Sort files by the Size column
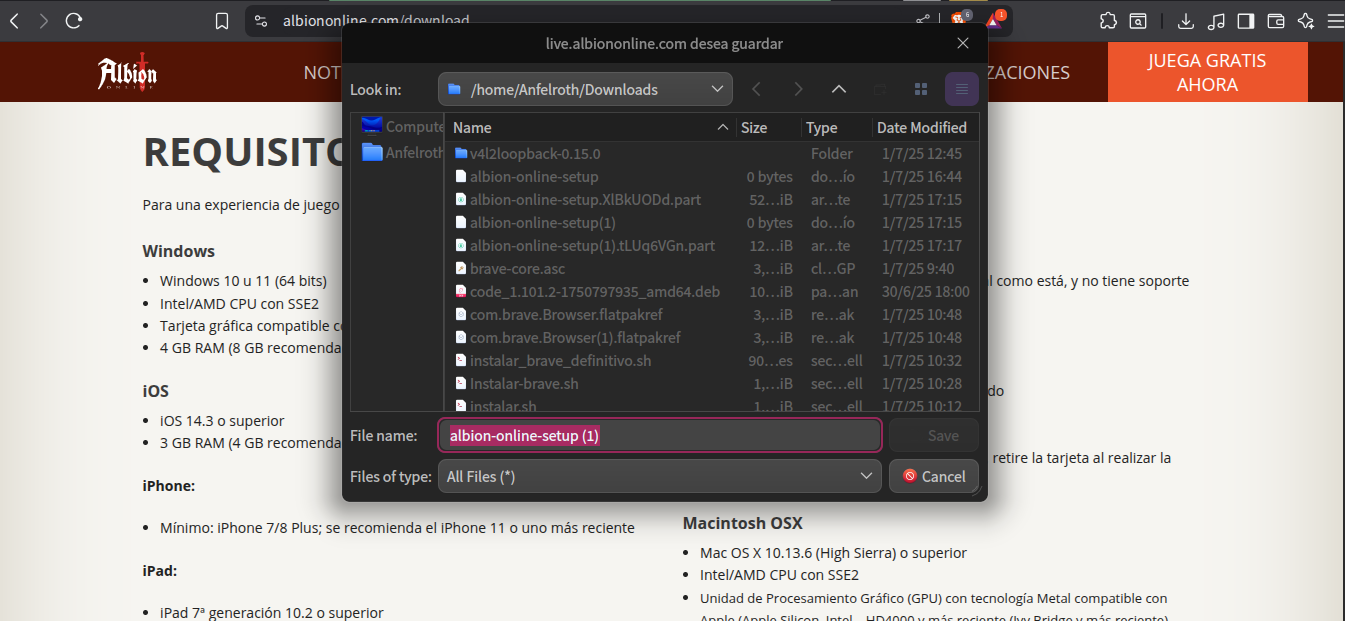 pyautogui.click(x=769, y=127)
